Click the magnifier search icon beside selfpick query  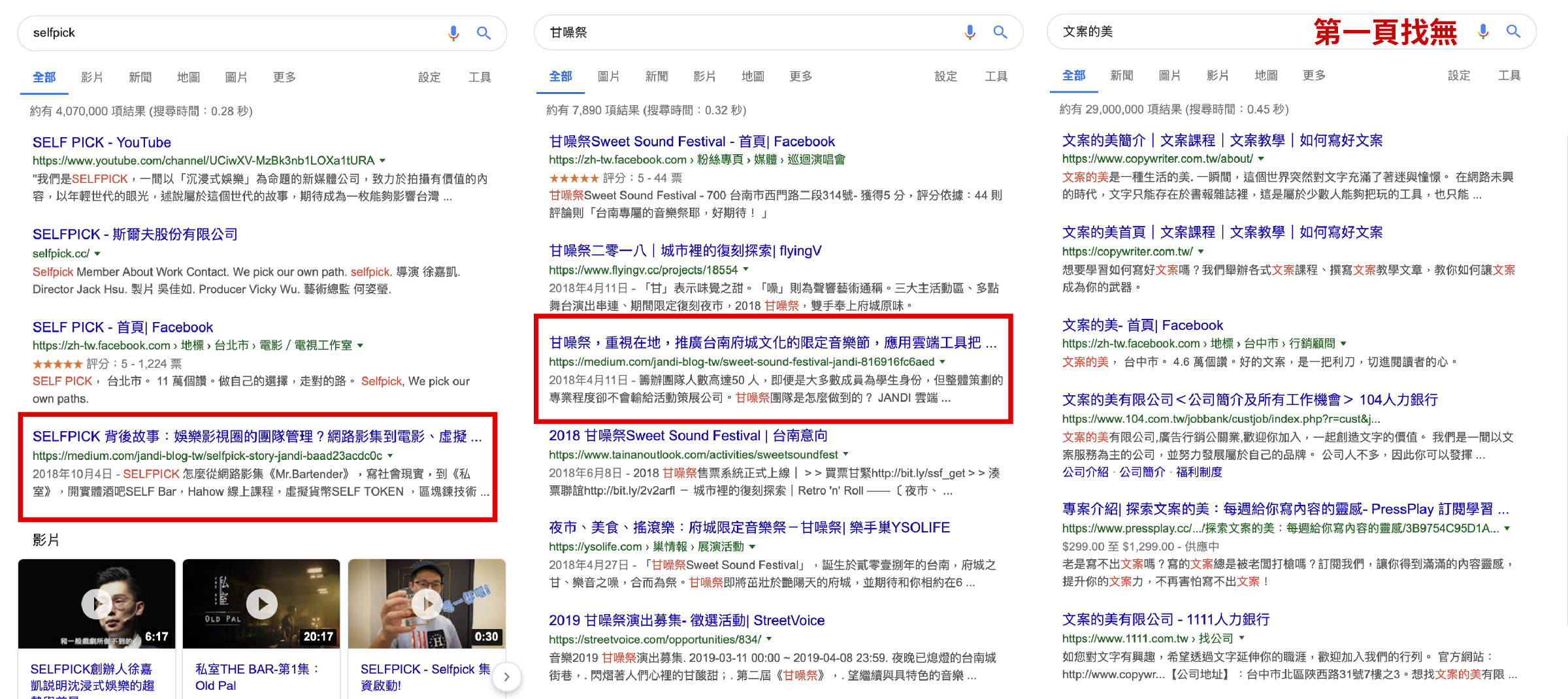(483, 33)
